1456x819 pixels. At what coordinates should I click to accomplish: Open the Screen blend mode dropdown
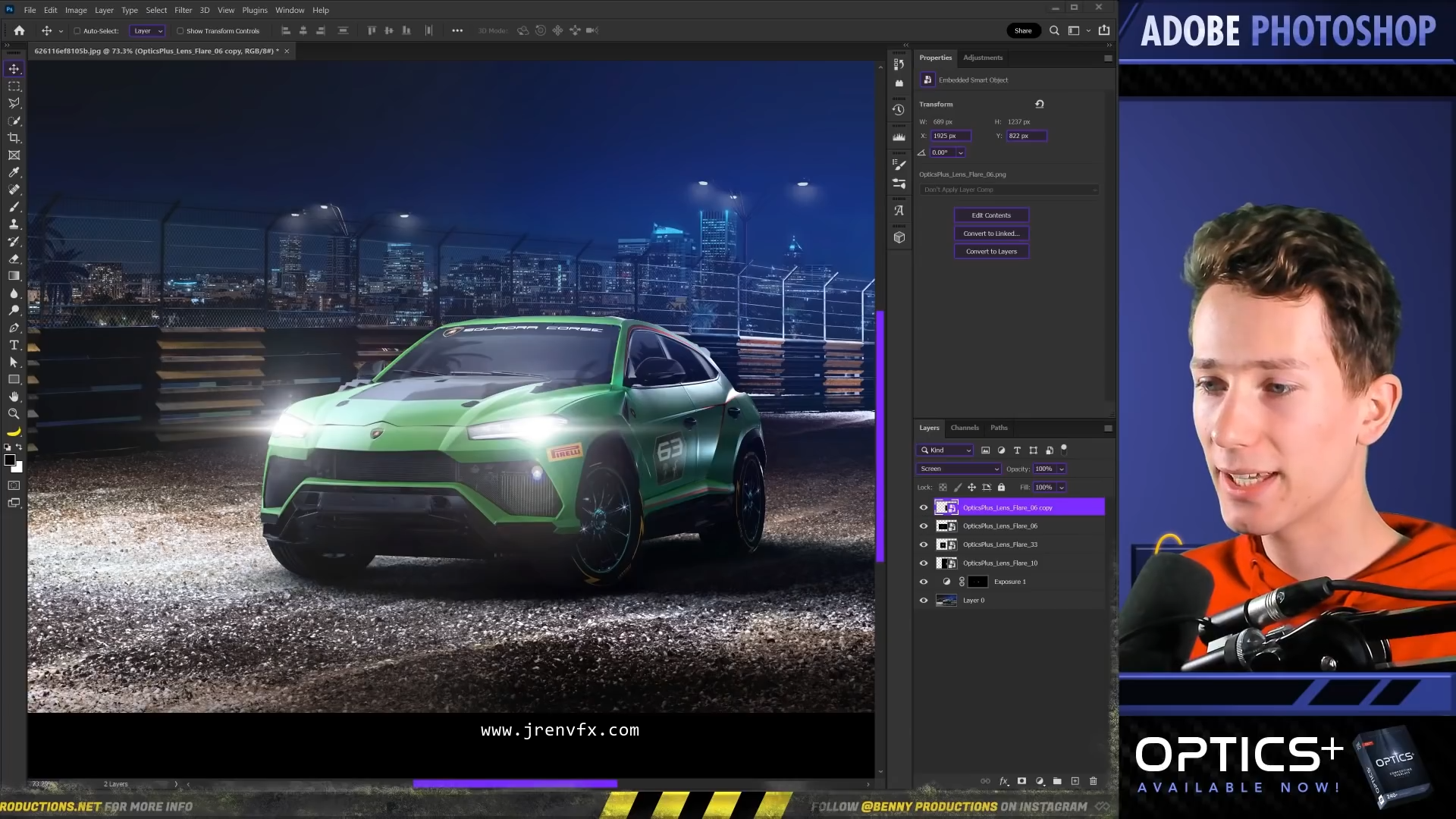[959, 469]
